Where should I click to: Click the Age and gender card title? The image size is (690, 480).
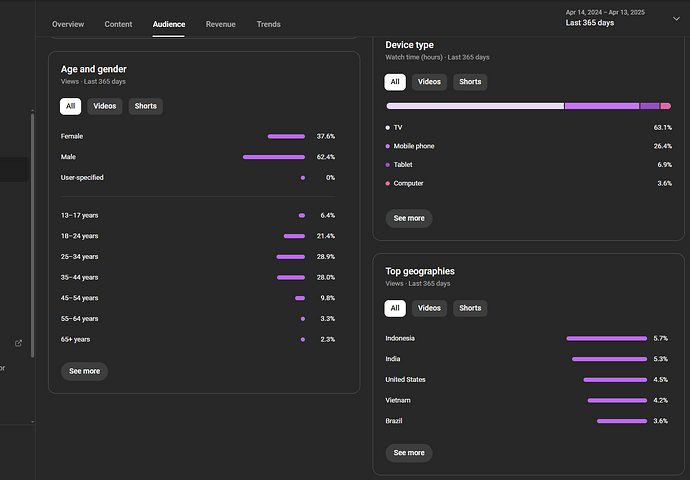pos(94,70)
